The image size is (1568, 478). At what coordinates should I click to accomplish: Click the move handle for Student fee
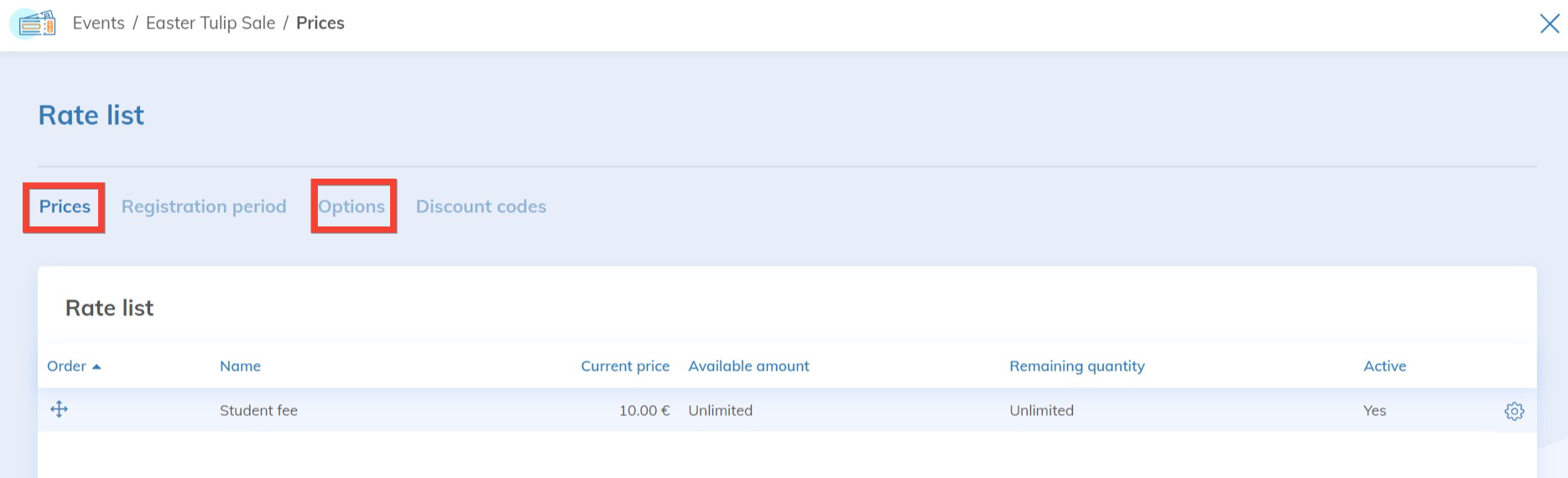(59, 409)
